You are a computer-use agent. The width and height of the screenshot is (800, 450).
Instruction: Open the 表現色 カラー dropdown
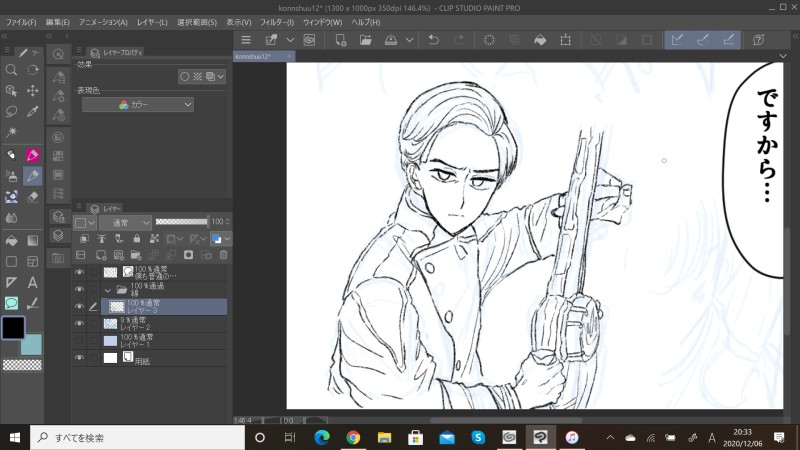138,104
